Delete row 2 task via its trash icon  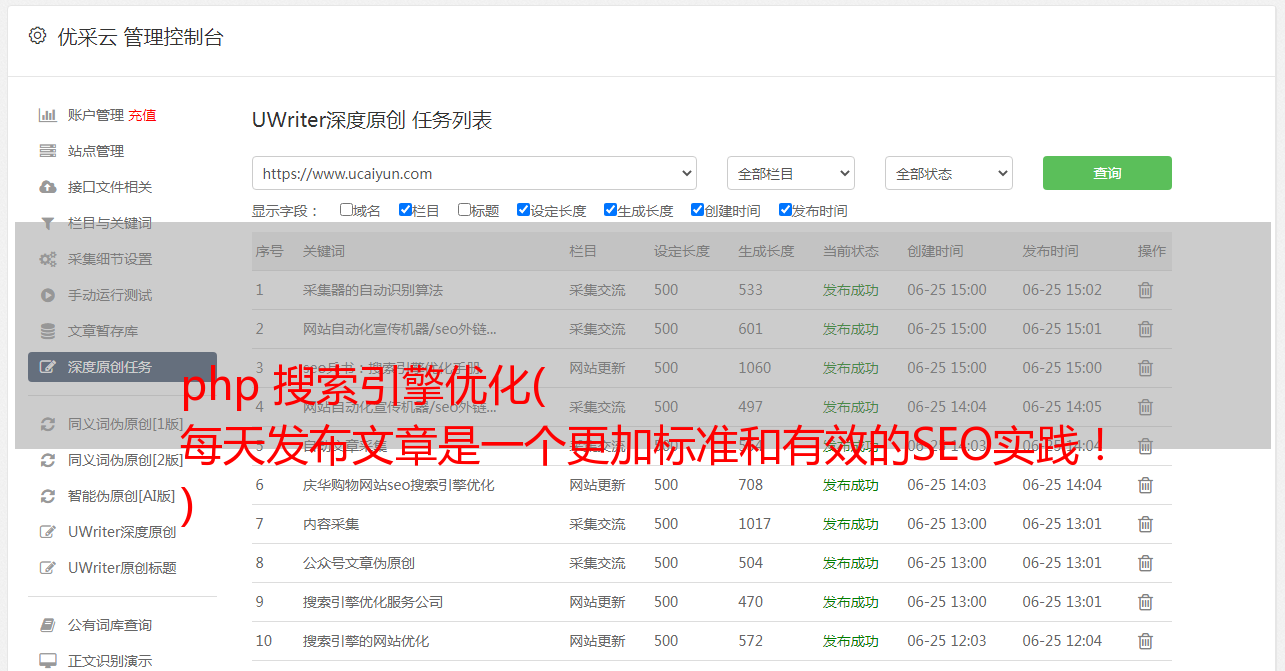click(x=1145, y=329)
